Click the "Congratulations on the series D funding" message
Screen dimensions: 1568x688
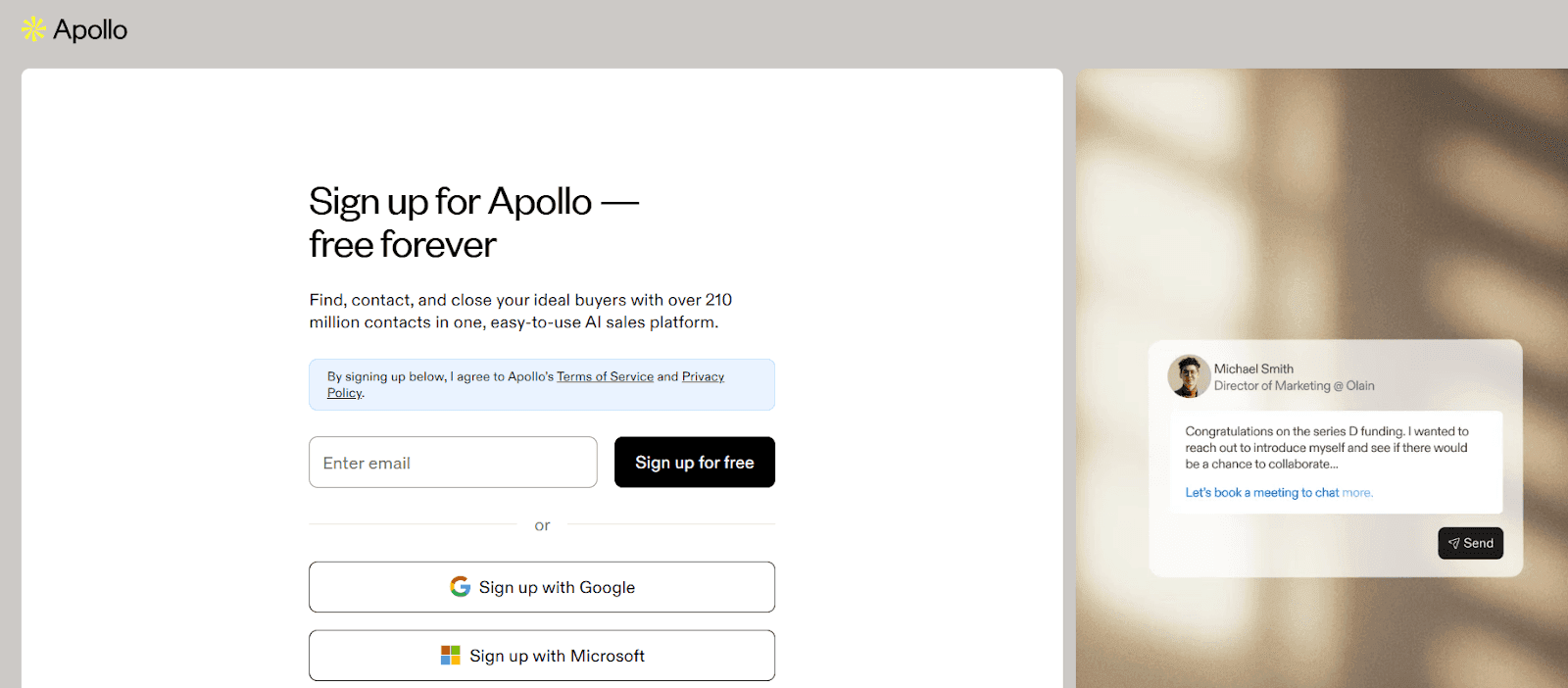[x=1326, y=447]
